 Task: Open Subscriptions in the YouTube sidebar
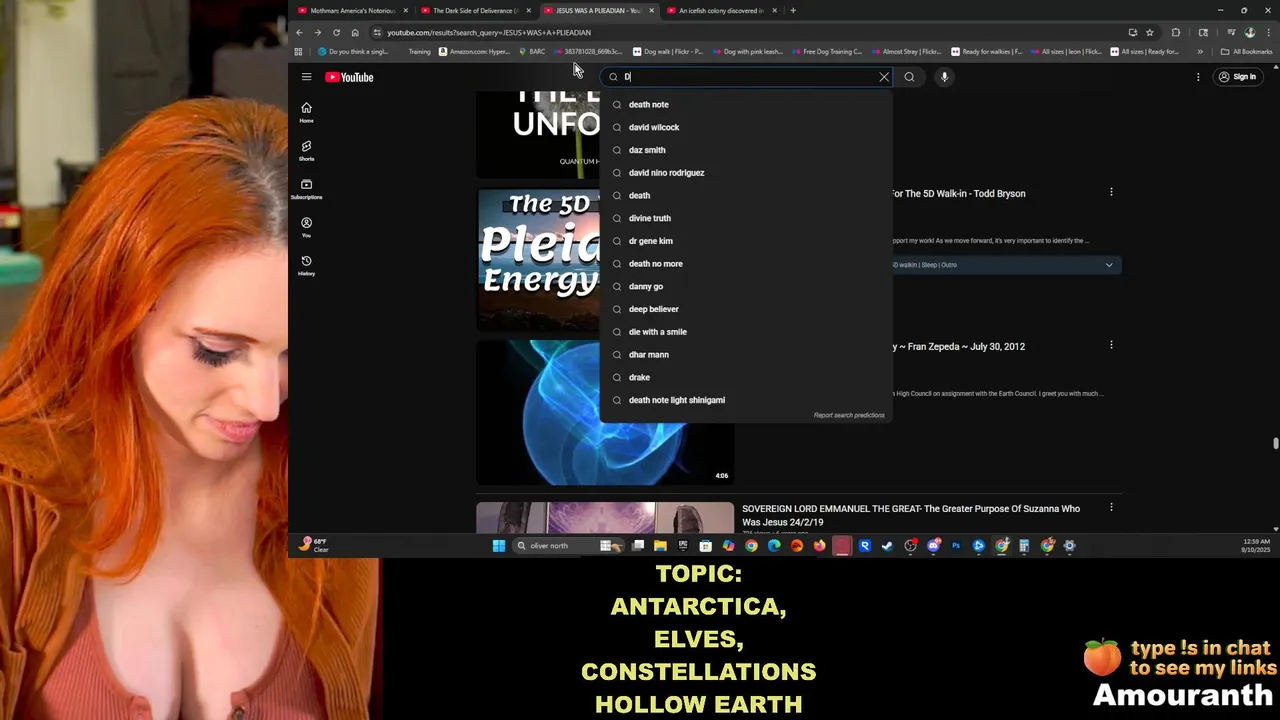tap(306, 189)
